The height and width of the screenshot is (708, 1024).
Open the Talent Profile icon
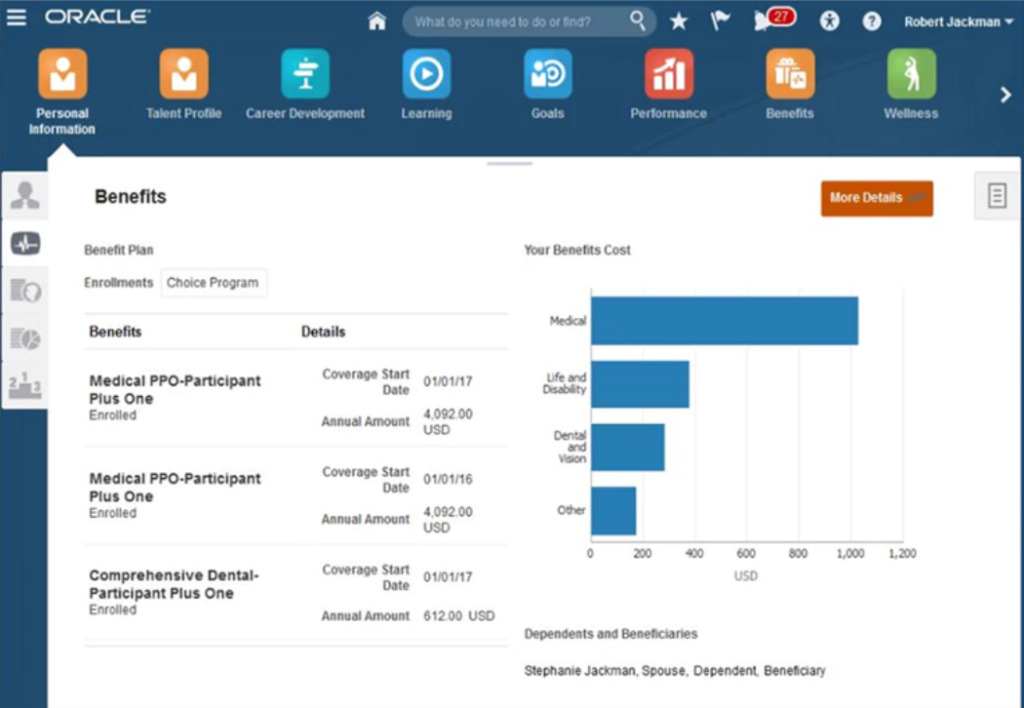point(184,75)
